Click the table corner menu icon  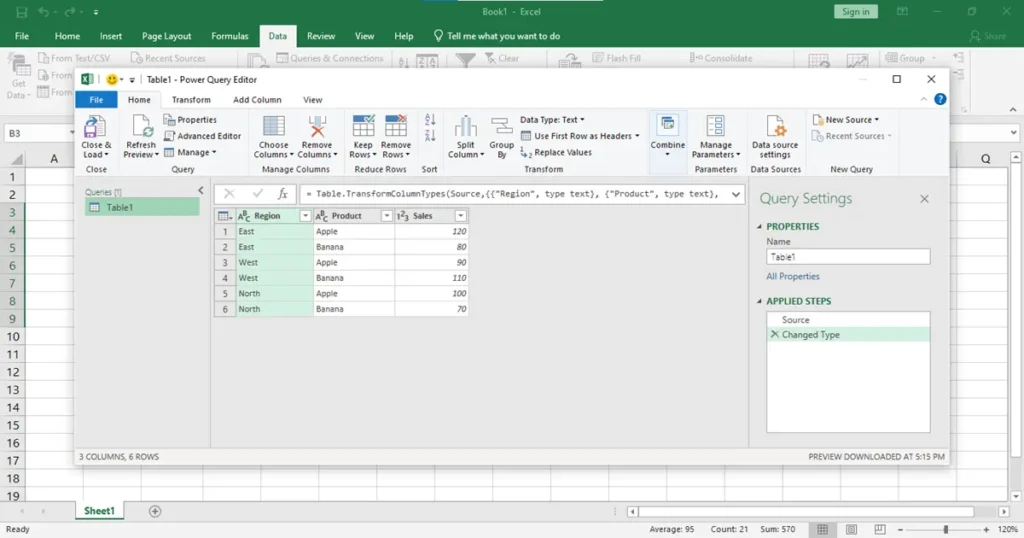click(x=224, y=215)
